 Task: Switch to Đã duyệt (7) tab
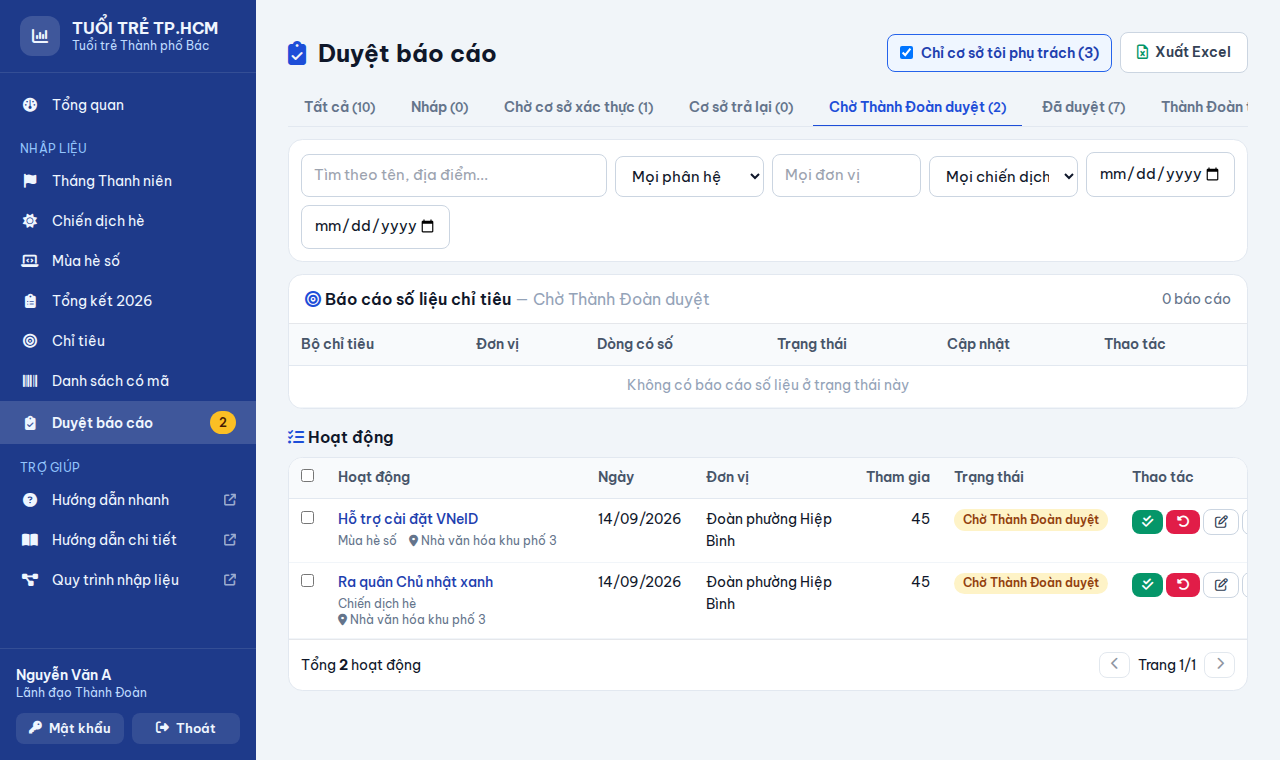click(x=1084, y=107)
